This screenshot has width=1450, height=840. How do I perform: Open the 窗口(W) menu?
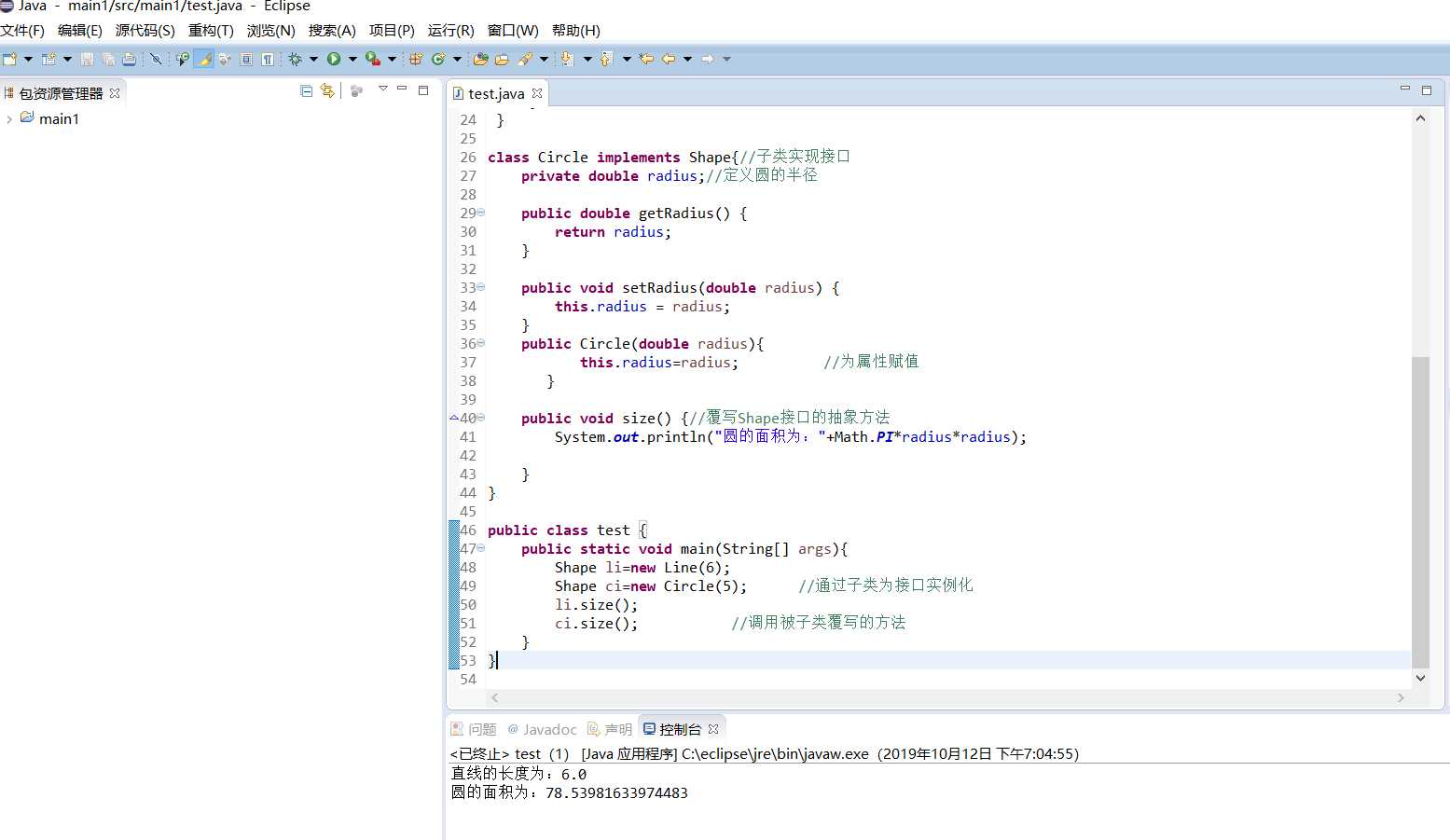(x=513, y=31)
